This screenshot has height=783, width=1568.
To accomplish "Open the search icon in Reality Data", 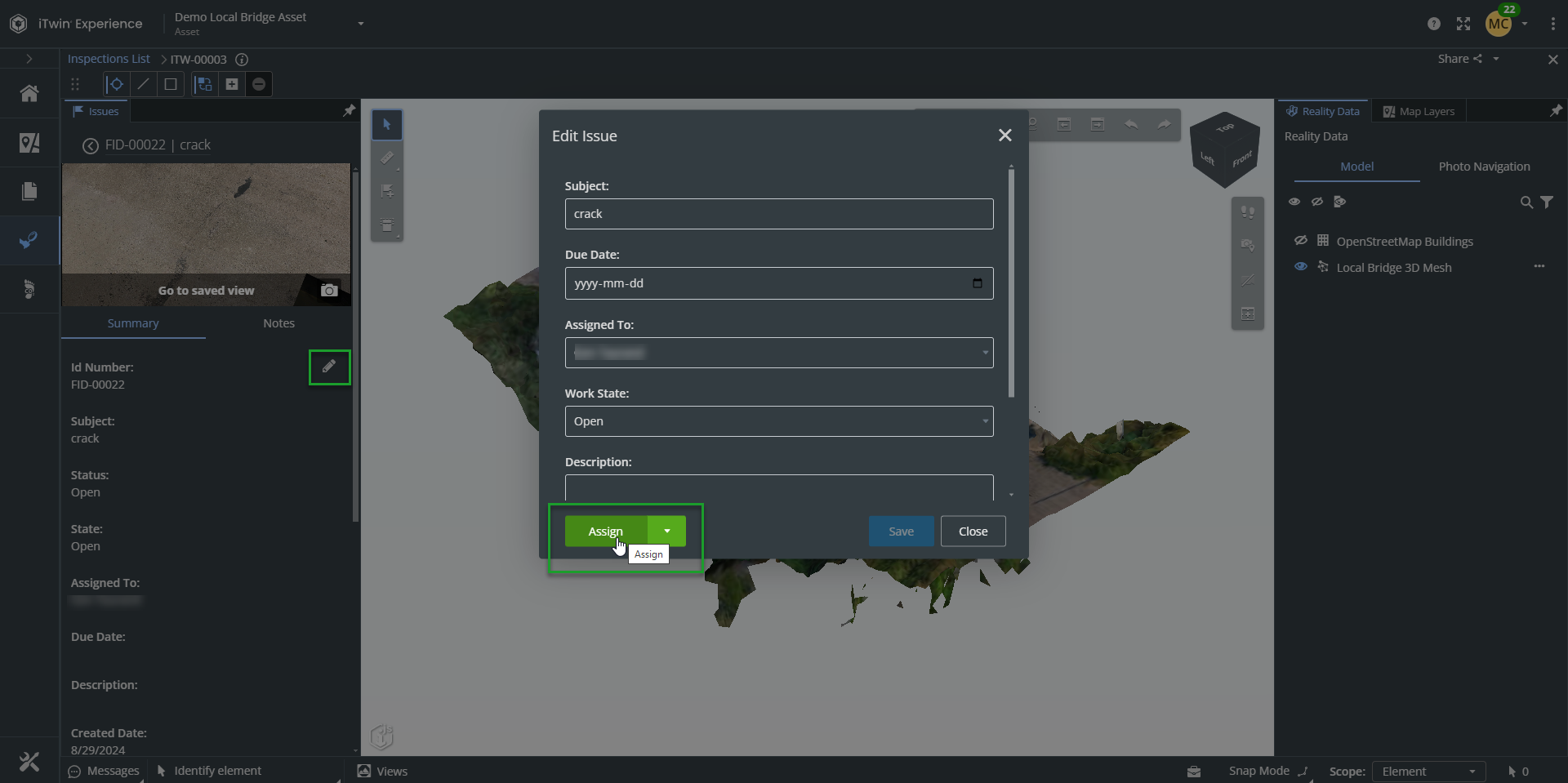I will (1526, 202).
